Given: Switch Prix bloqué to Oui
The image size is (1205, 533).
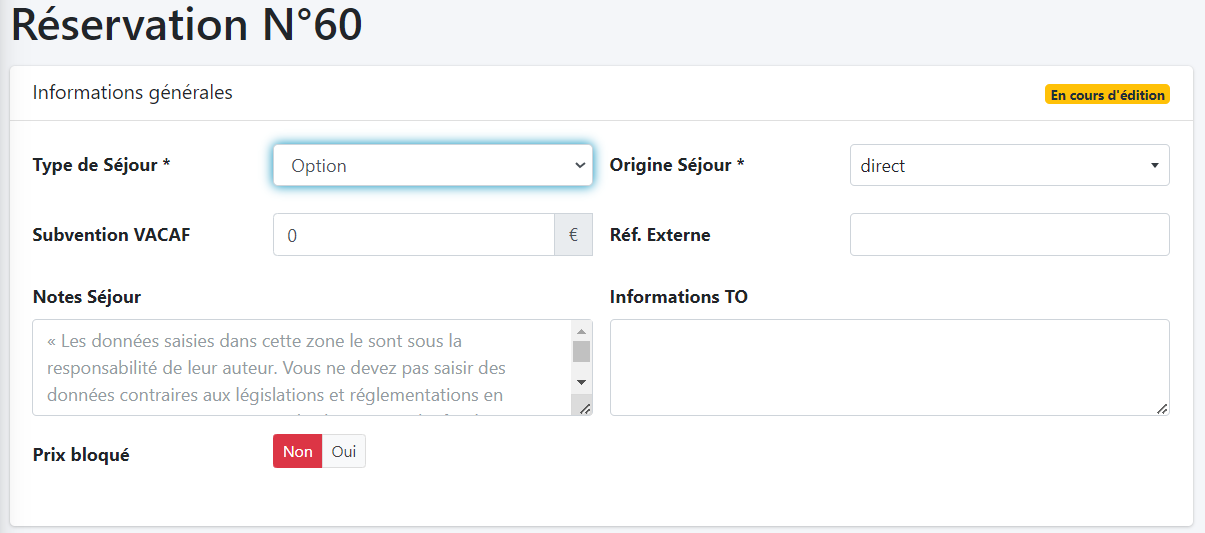Looking at the screenshot, I should point(344,452).
